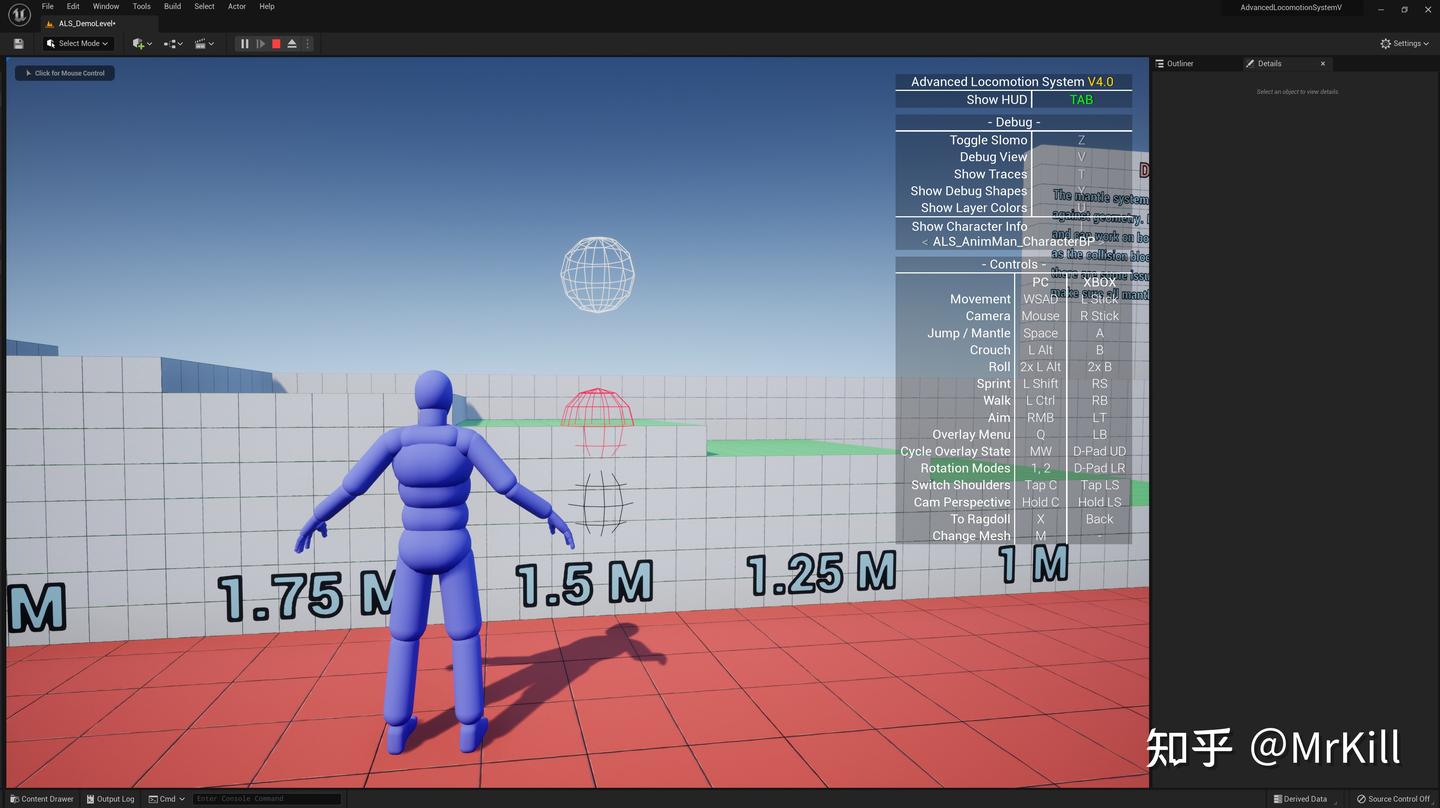
Task: Pause the game simulation
Action: click(244, 43)
